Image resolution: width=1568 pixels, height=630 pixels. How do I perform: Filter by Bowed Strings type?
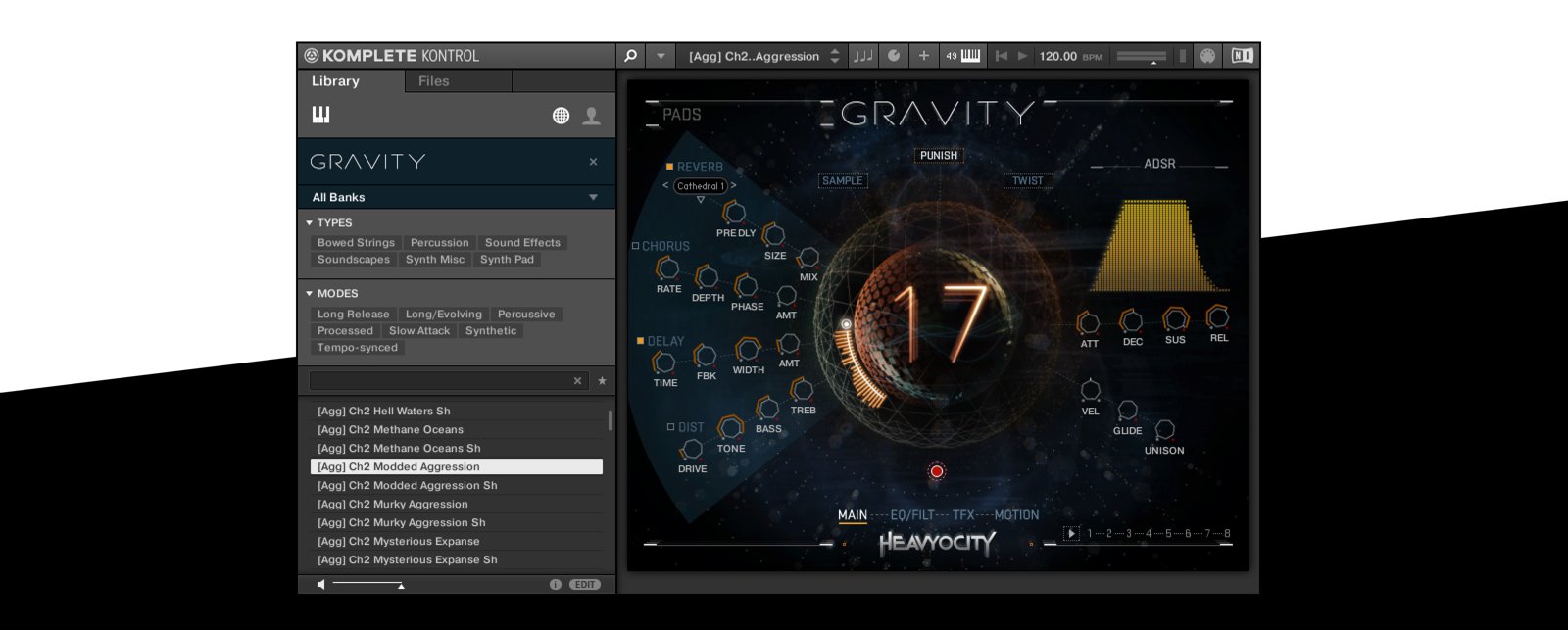pos(356,243)
